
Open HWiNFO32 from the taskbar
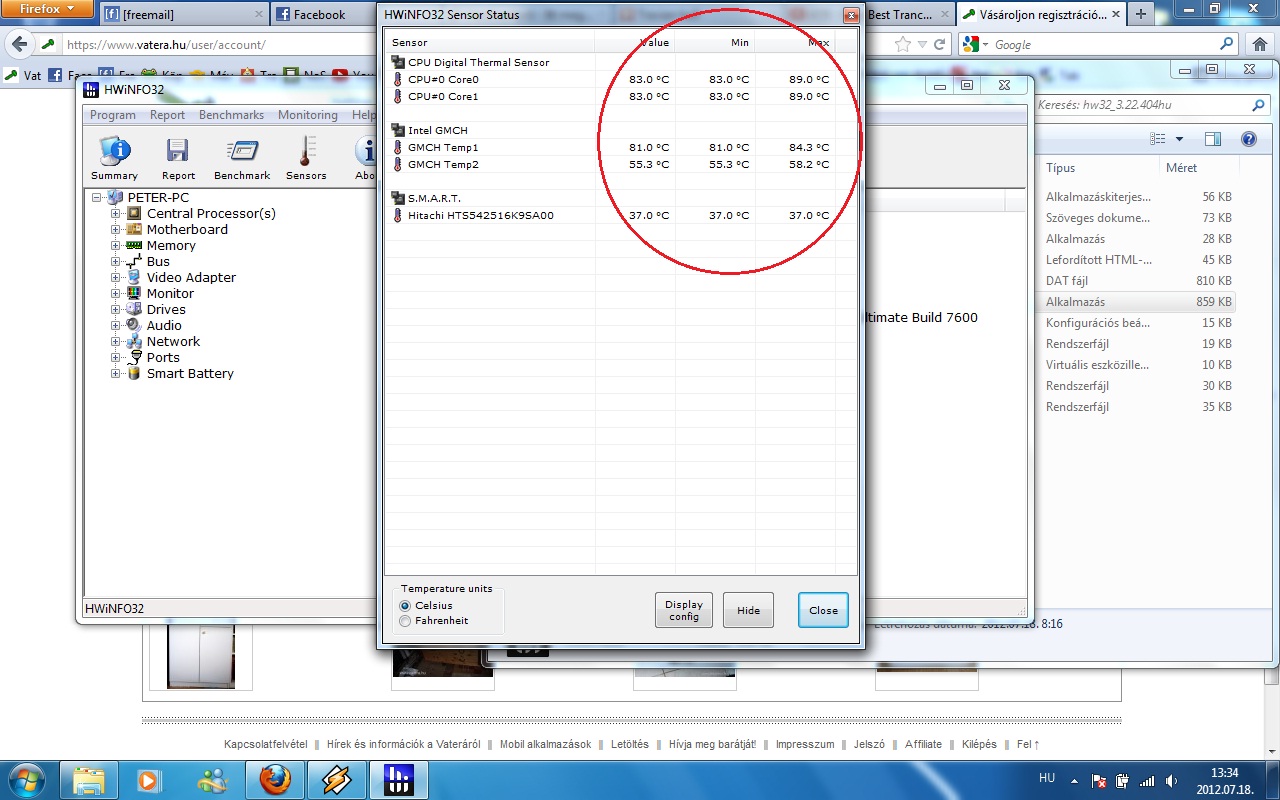[x=399, y=780]
